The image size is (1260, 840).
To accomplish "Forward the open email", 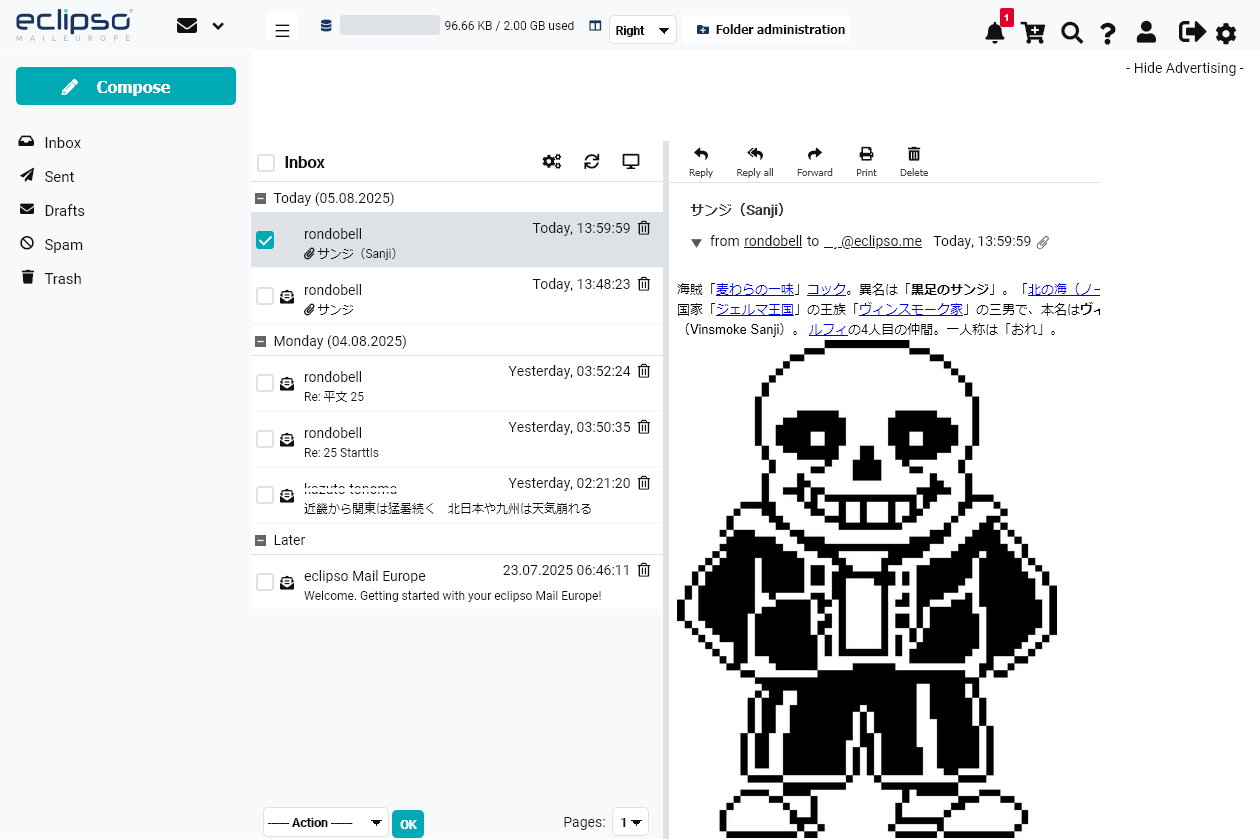I will (814, 162).
